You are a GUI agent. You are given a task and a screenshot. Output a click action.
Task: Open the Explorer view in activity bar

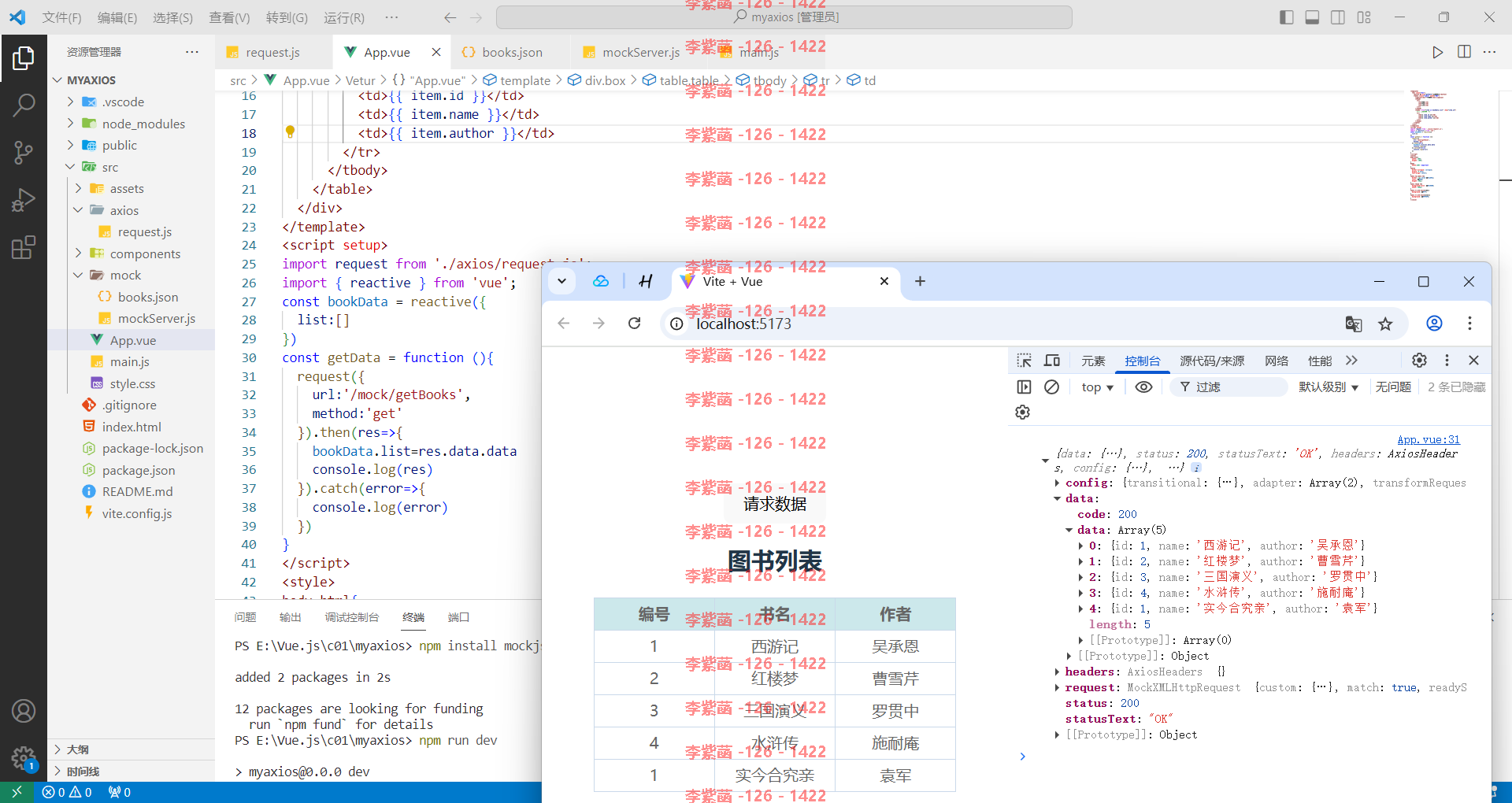click(x=24, y=57)
